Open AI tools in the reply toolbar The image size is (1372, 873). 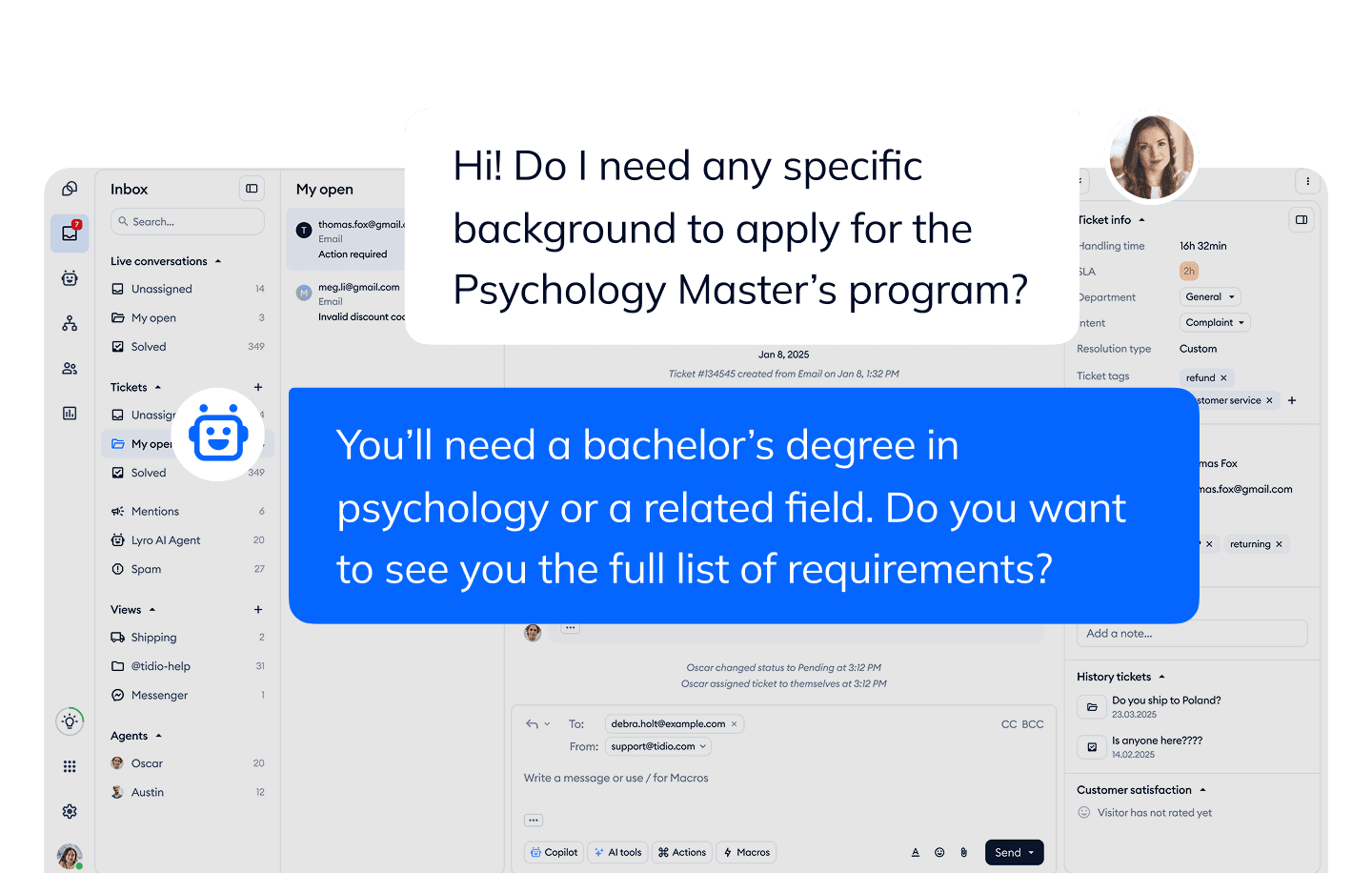point(617,852)
